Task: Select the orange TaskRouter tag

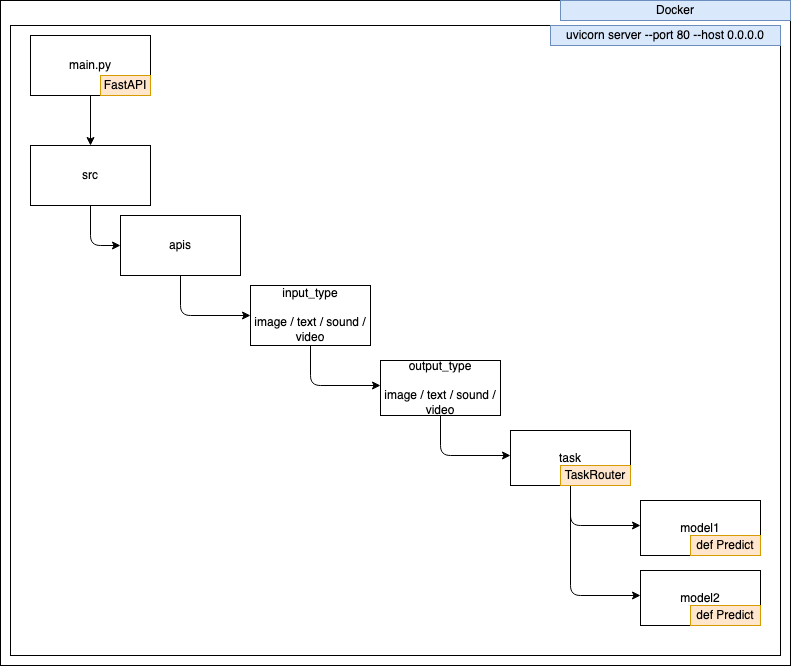Action: [595, 476]
